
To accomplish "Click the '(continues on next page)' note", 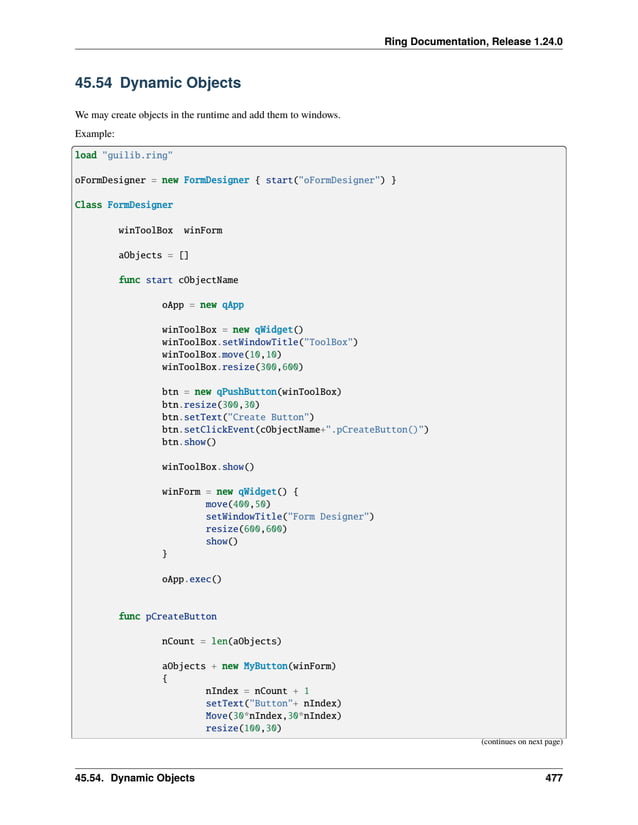I will 522,741.
